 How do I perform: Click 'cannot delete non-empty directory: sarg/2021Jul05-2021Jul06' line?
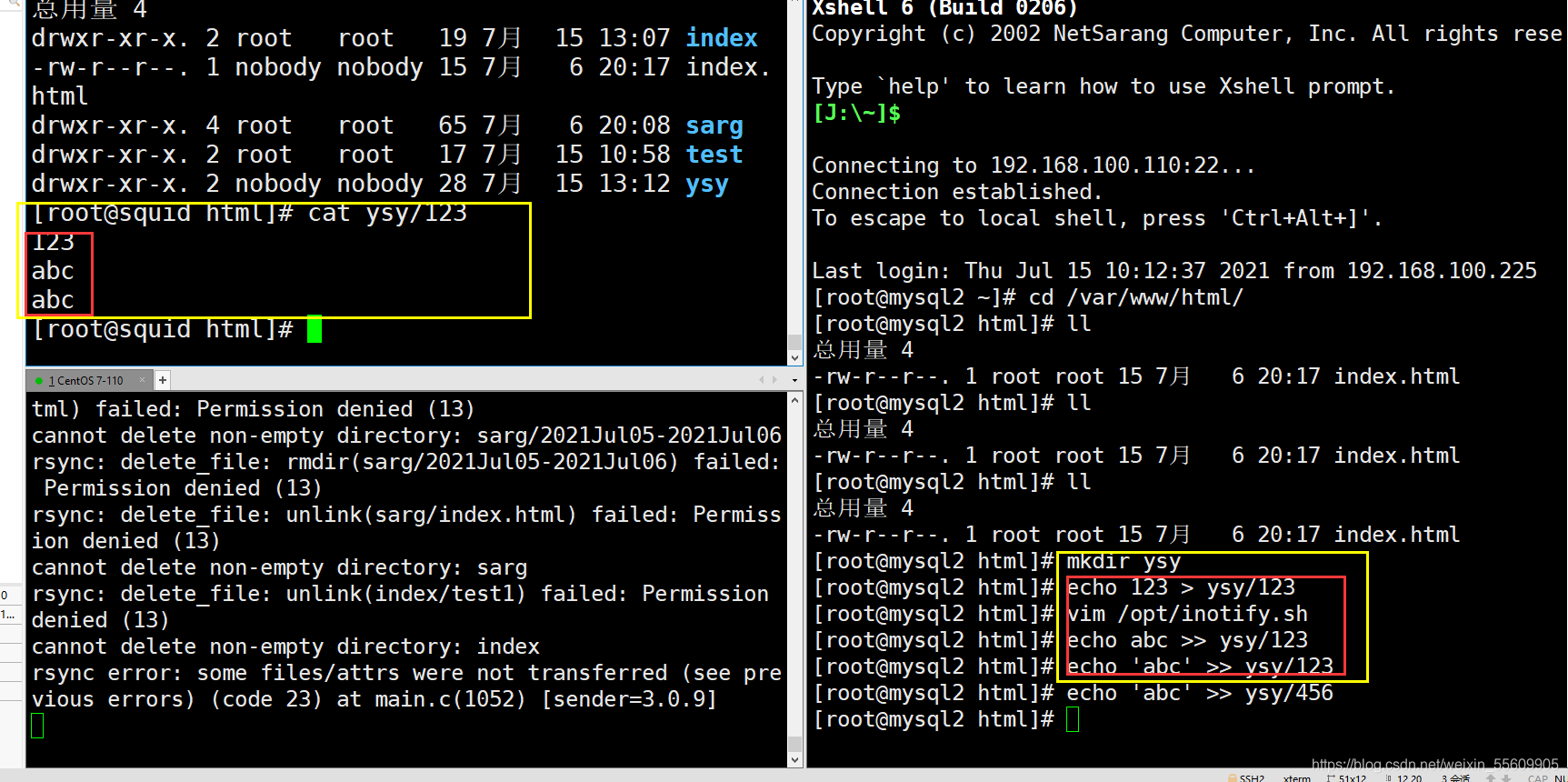(406, 436)
